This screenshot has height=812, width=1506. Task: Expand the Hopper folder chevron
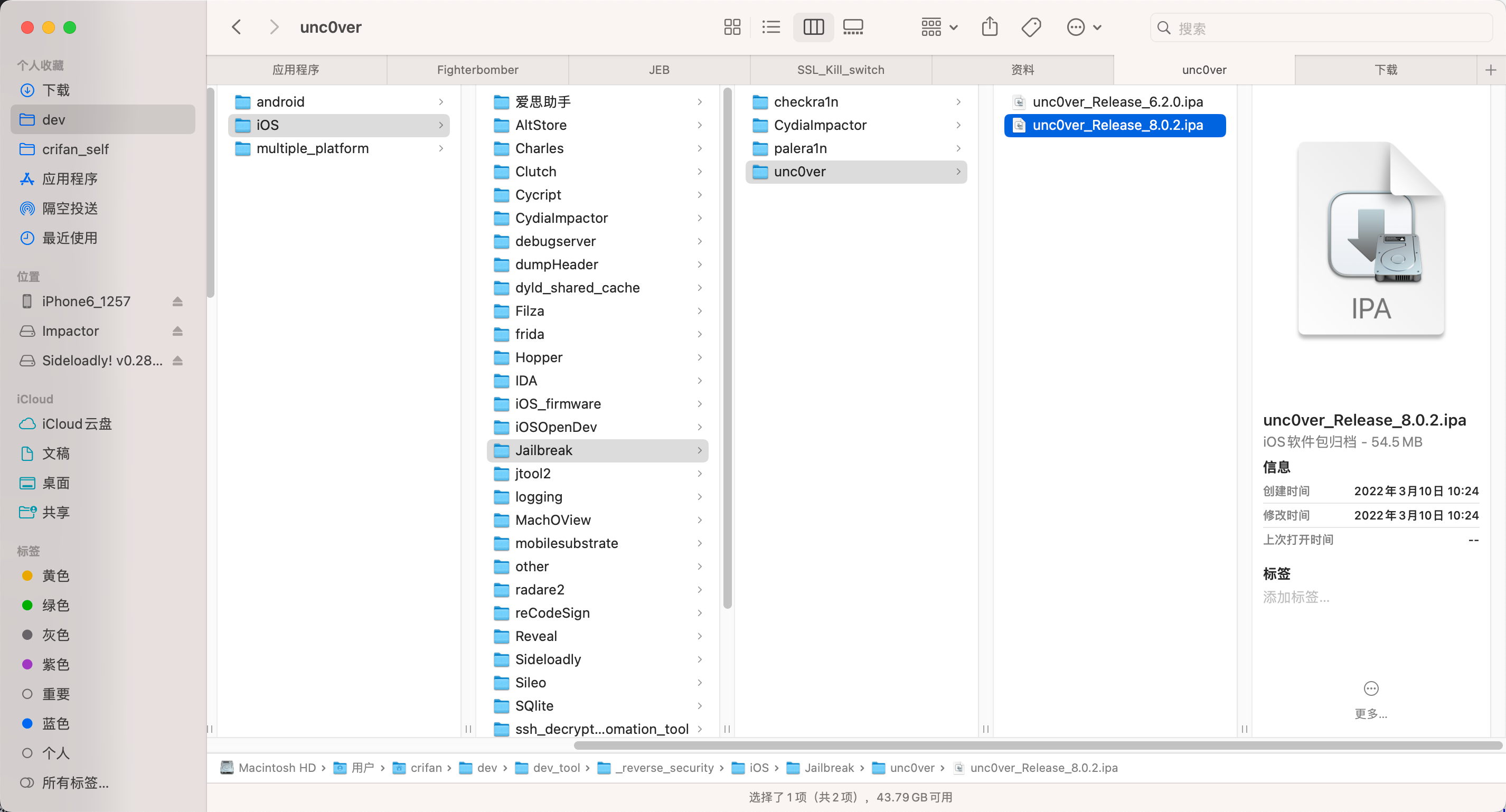[700, 357]
